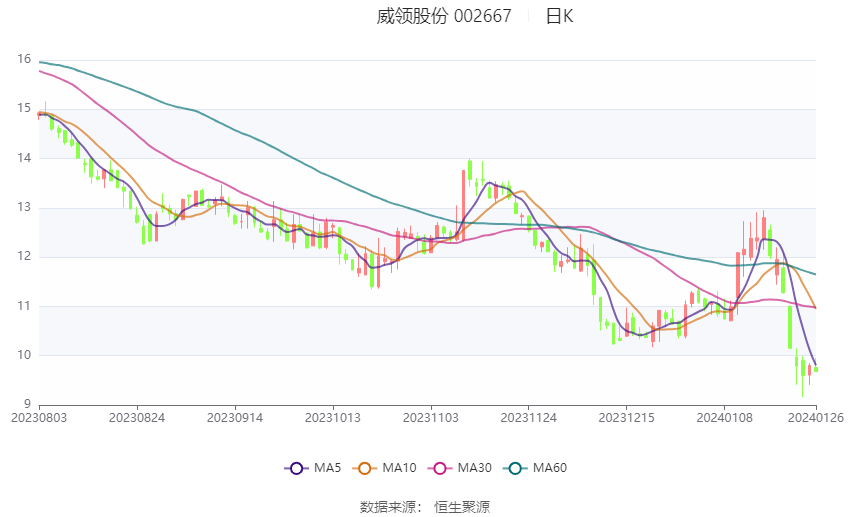Toggle the MA10 orange legend circle
The image size is (850, 517).
point(364,468)
